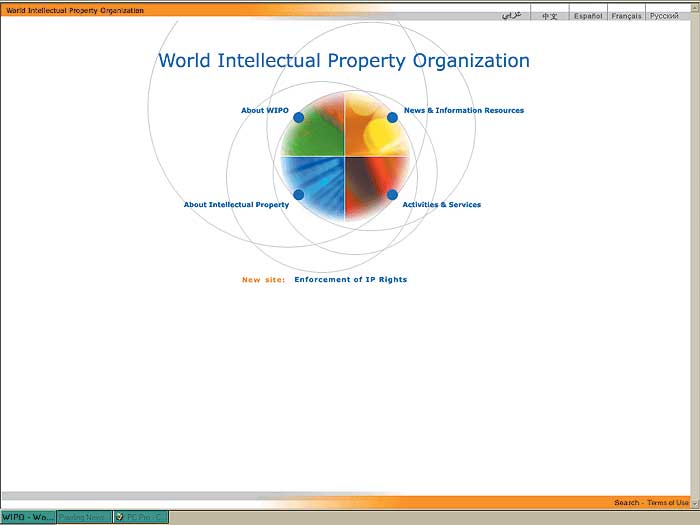700x525 pixels.
Task: Open the Terms of Use footer link
Action: [668, 503]
